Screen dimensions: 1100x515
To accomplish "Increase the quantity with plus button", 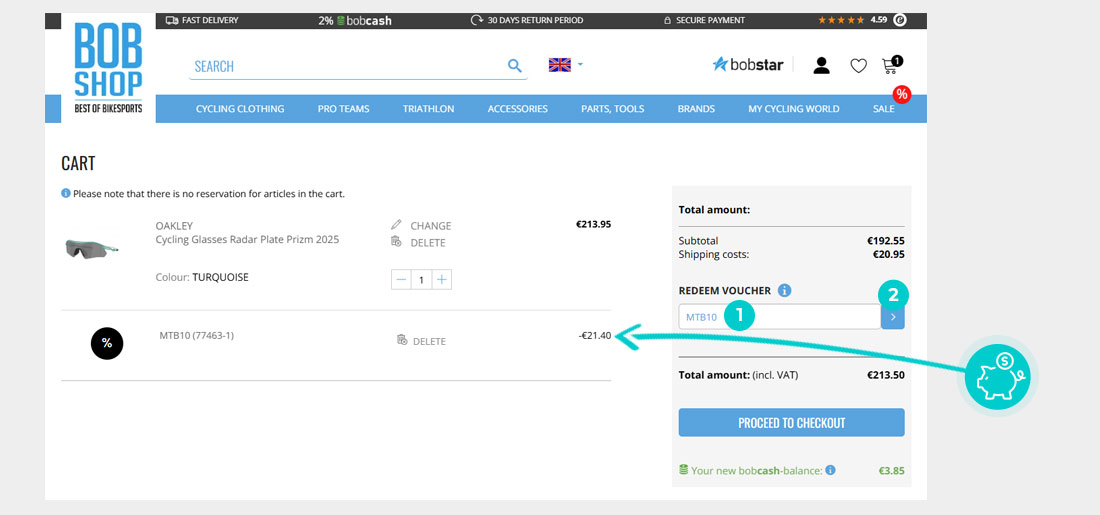I will pyautogui.click(x=441, y=279).
